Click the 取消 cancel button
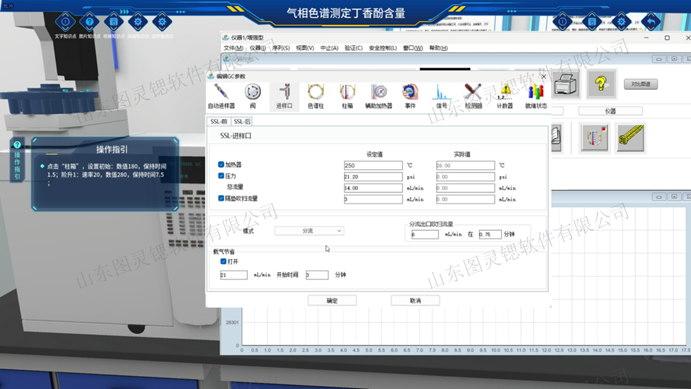The image size is (691, 389). 415,300
